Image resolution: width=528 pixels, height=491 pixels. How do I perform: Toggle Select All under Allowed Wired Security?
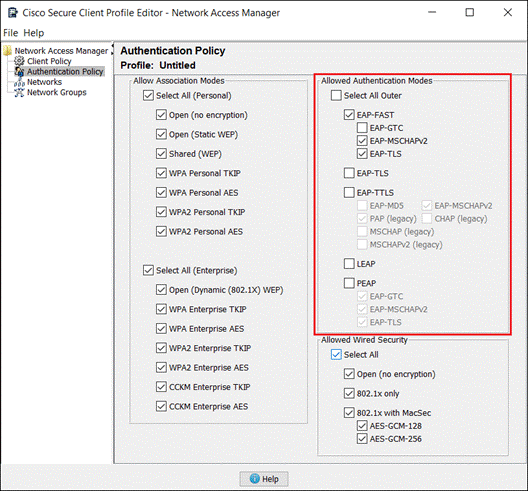336,355
